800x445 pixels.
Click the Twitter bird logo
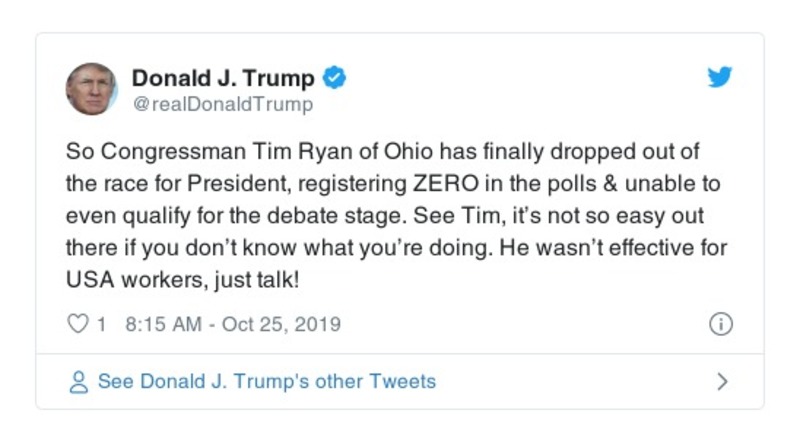(720, 77)
